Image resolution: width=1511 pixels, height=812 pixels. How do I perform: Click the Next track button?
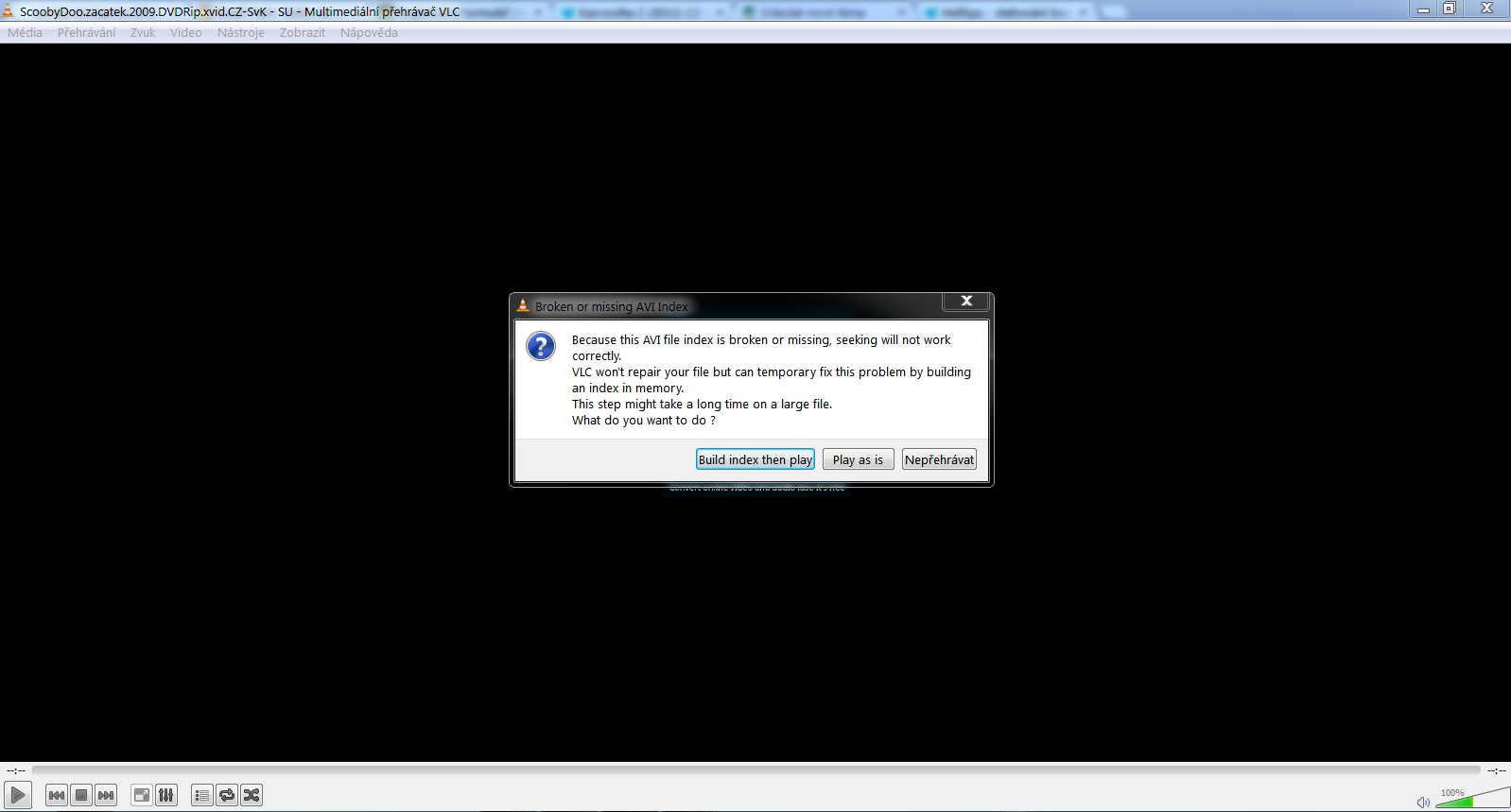click(x=106, y=795)
